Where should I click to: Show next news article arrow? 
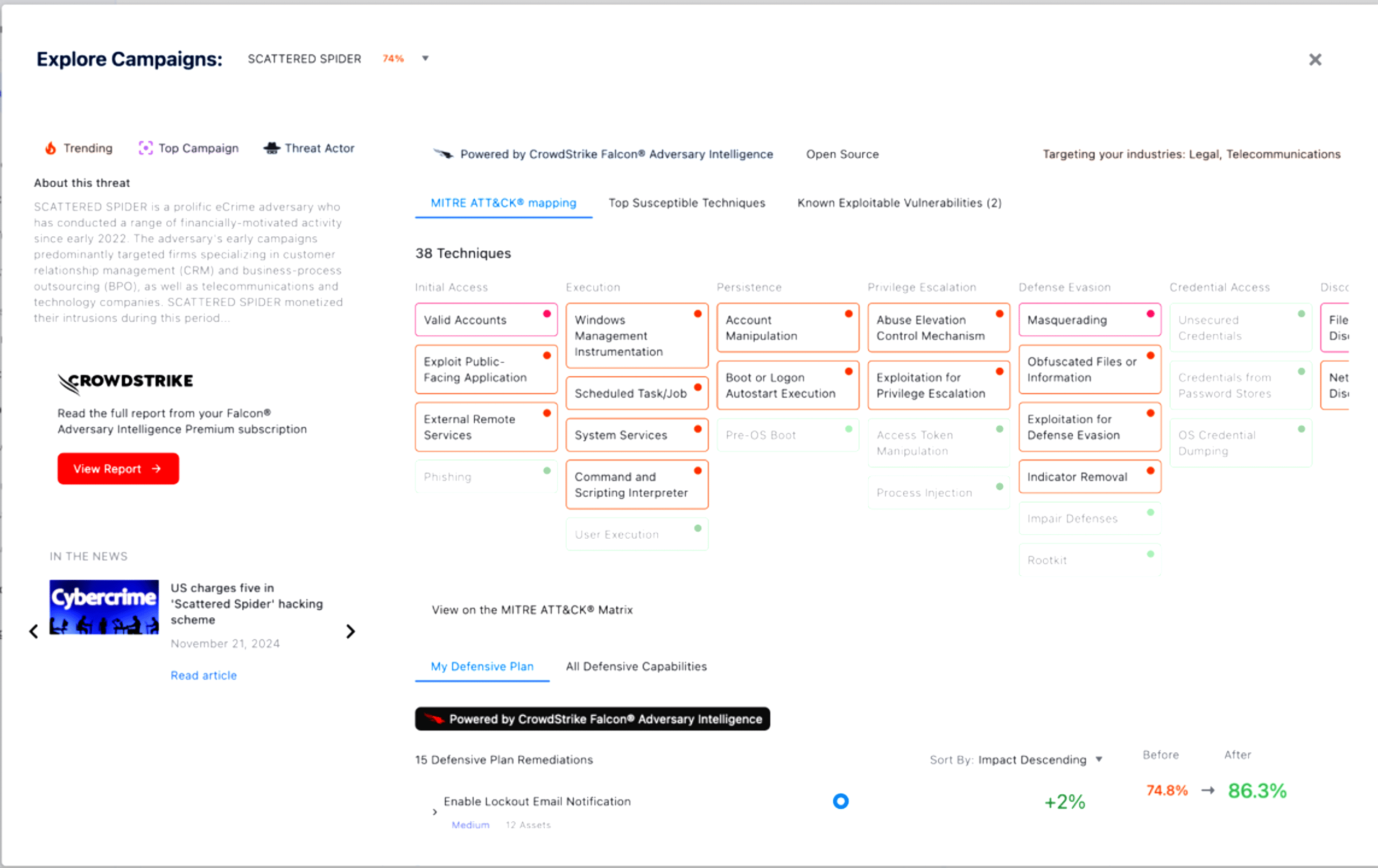tap(351, 631)
